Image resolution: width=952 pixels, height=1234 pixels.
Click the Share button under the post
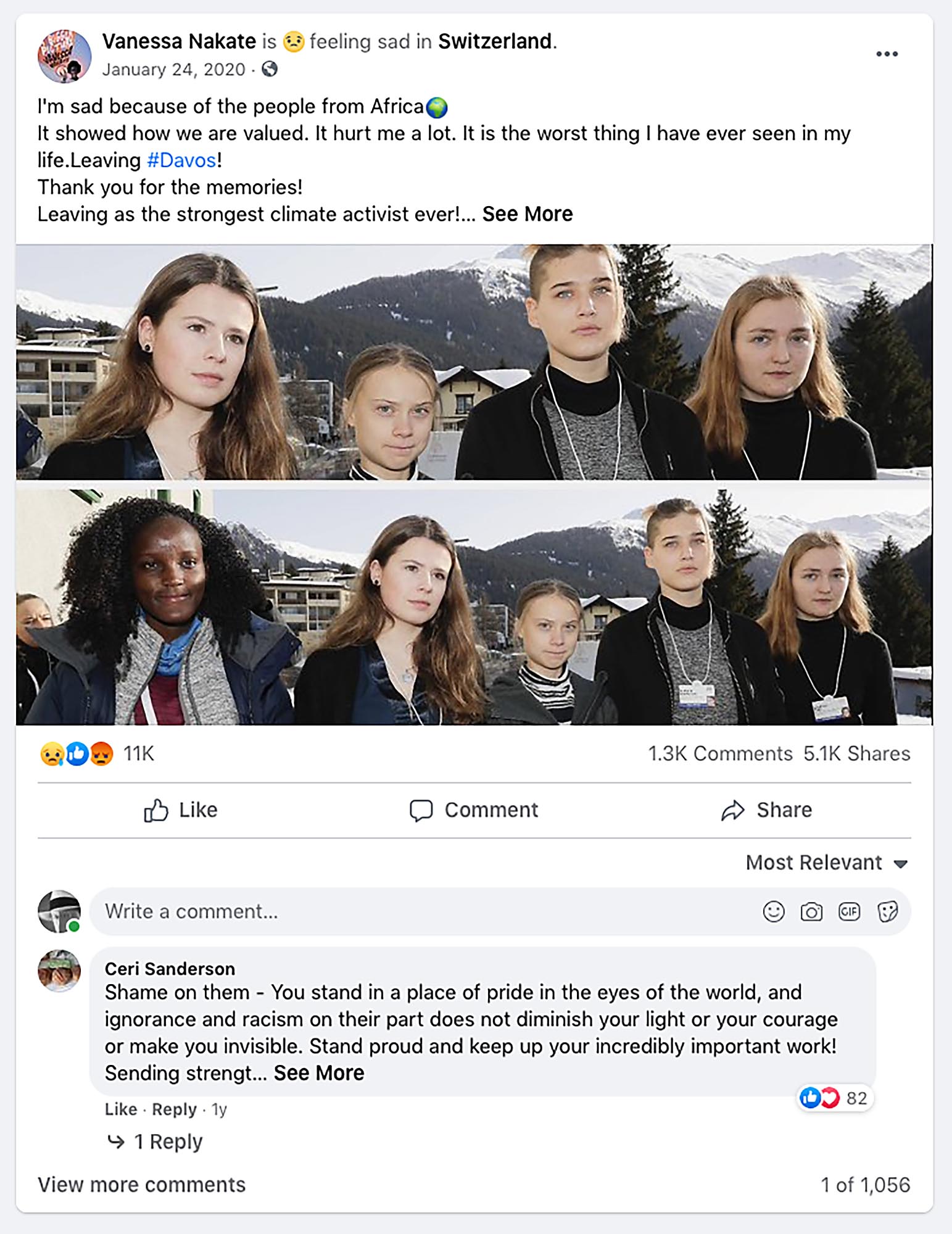pos(766,810)
